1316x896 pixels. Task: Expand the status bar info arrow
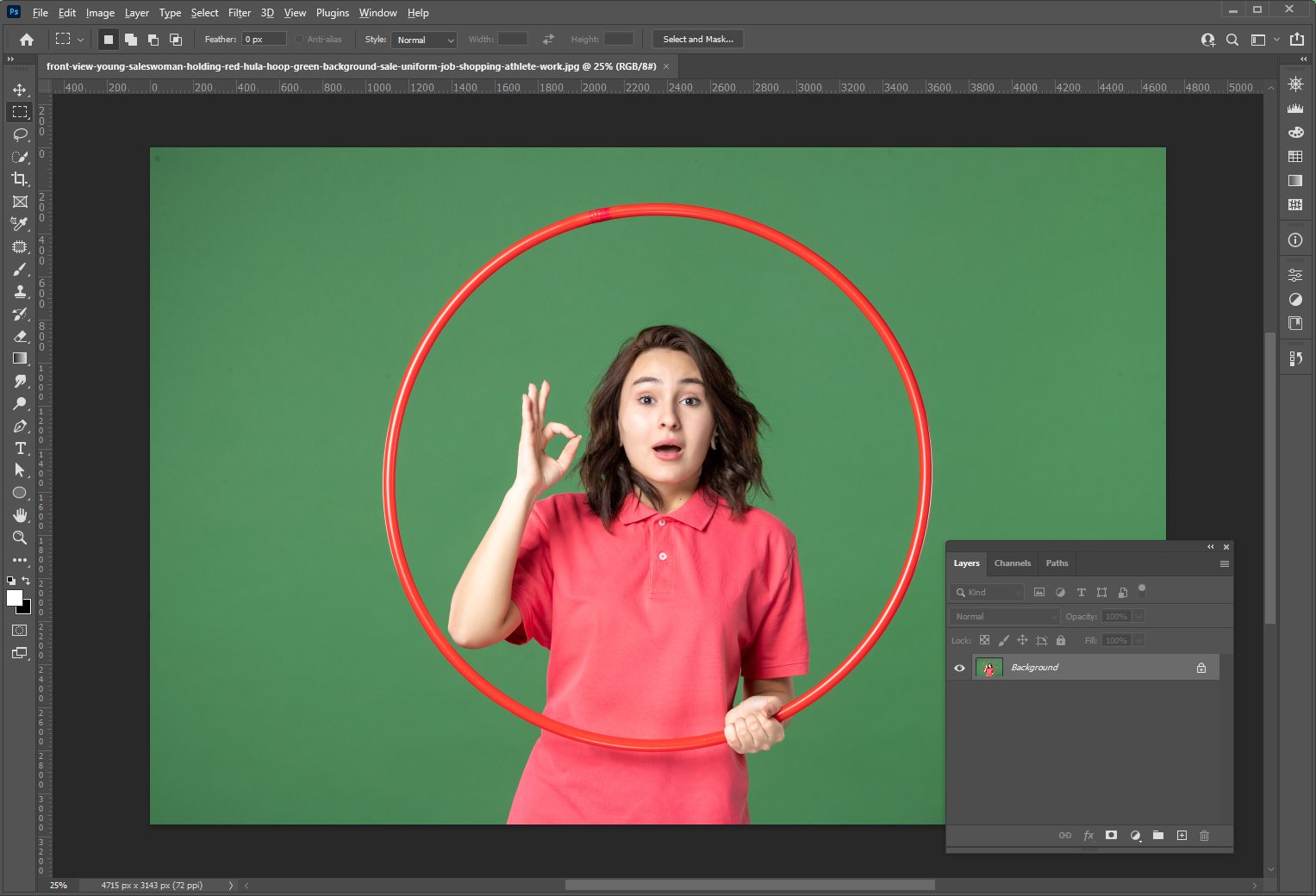[x=230, y=886]
